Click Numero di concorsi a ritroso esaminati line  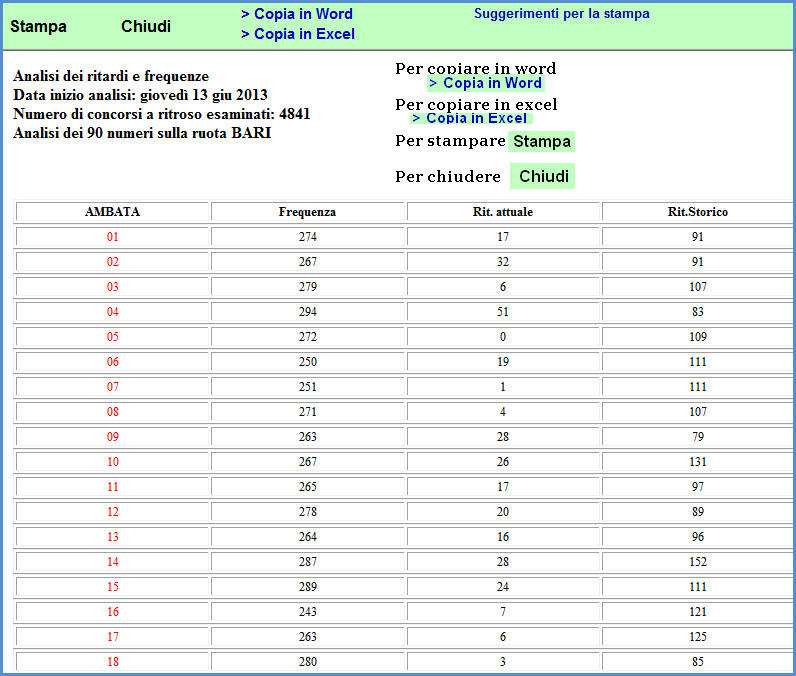[161, 114]
